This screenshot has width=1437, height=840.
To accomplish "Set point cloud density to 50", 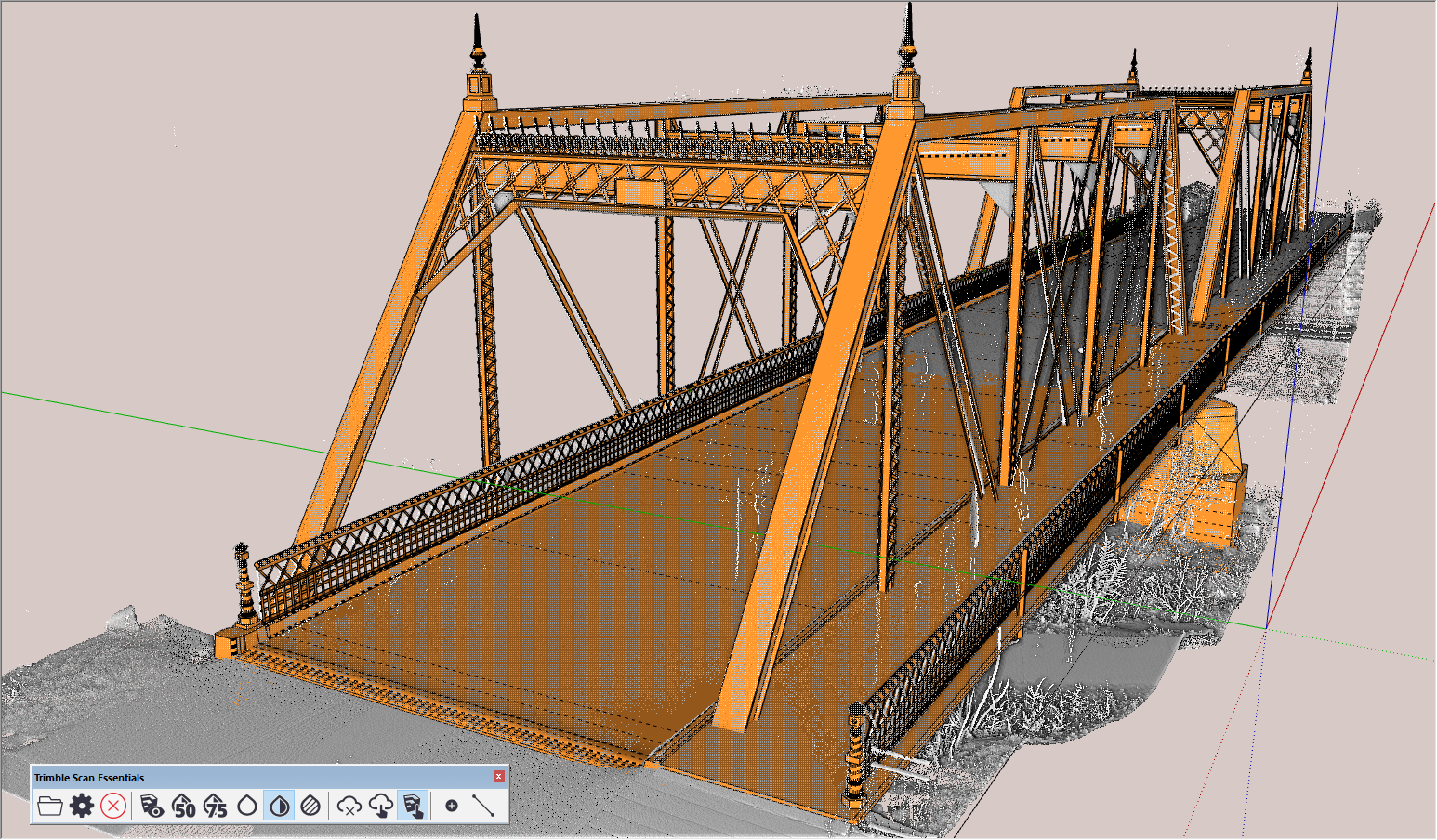I will 184,807.
